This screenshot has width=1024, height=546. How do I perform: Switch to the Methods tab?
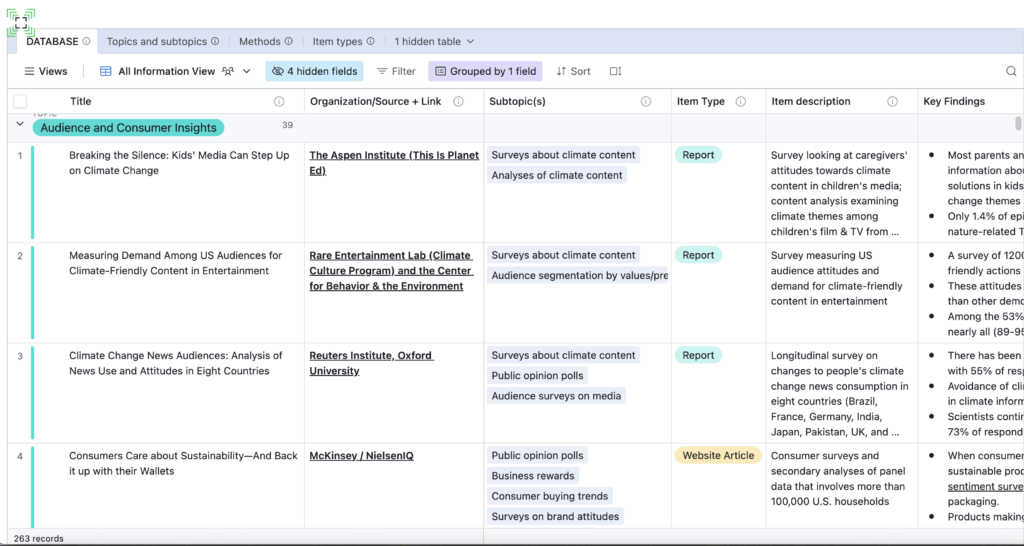click(259, 42)
